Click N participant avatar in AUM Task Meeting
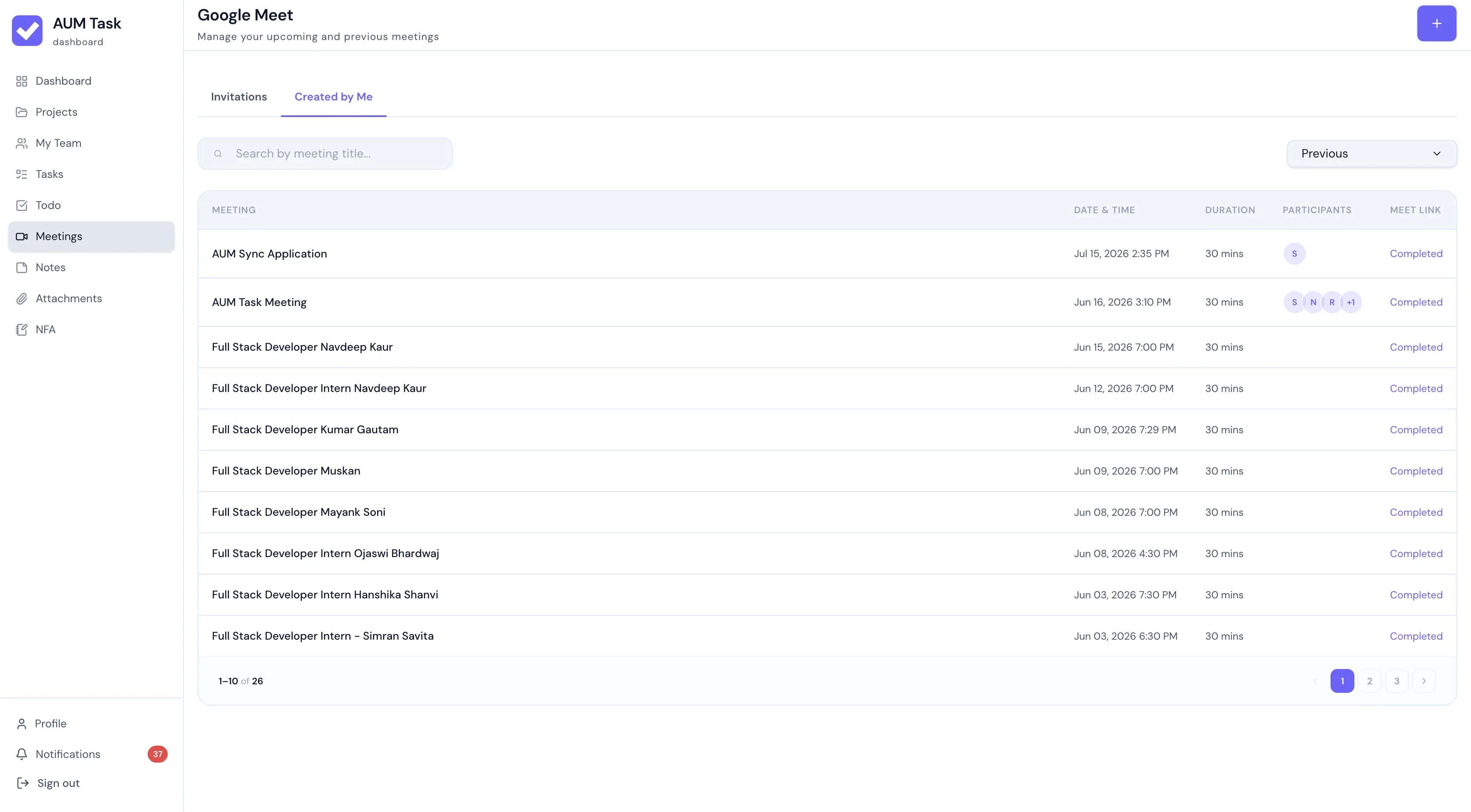The image size is (1471, 812). coord(1313,302)
